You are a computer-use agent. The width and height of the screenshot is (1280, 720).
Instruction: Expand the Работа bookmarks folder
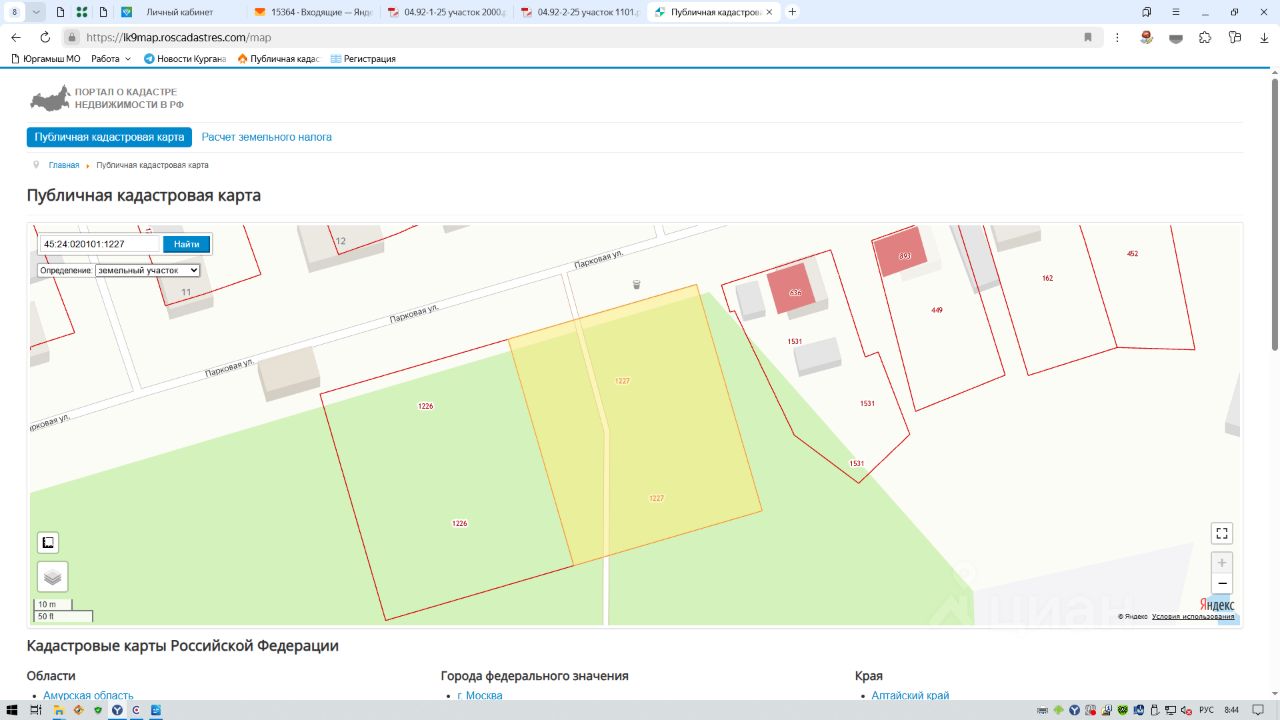tap(111, 59)
